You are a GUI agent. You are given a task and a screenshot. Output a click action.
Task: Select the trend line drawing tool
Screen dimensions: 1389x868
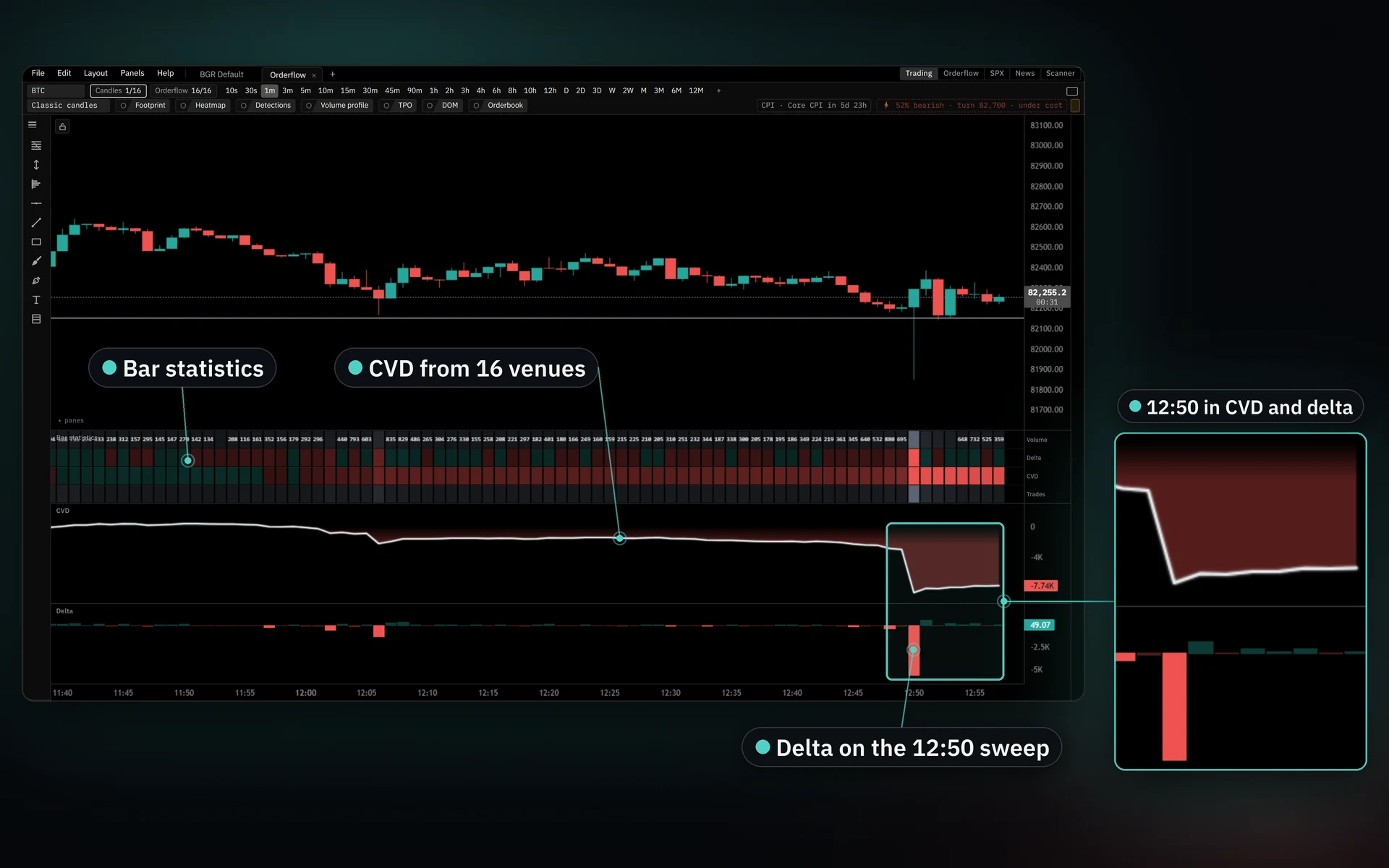36,223
